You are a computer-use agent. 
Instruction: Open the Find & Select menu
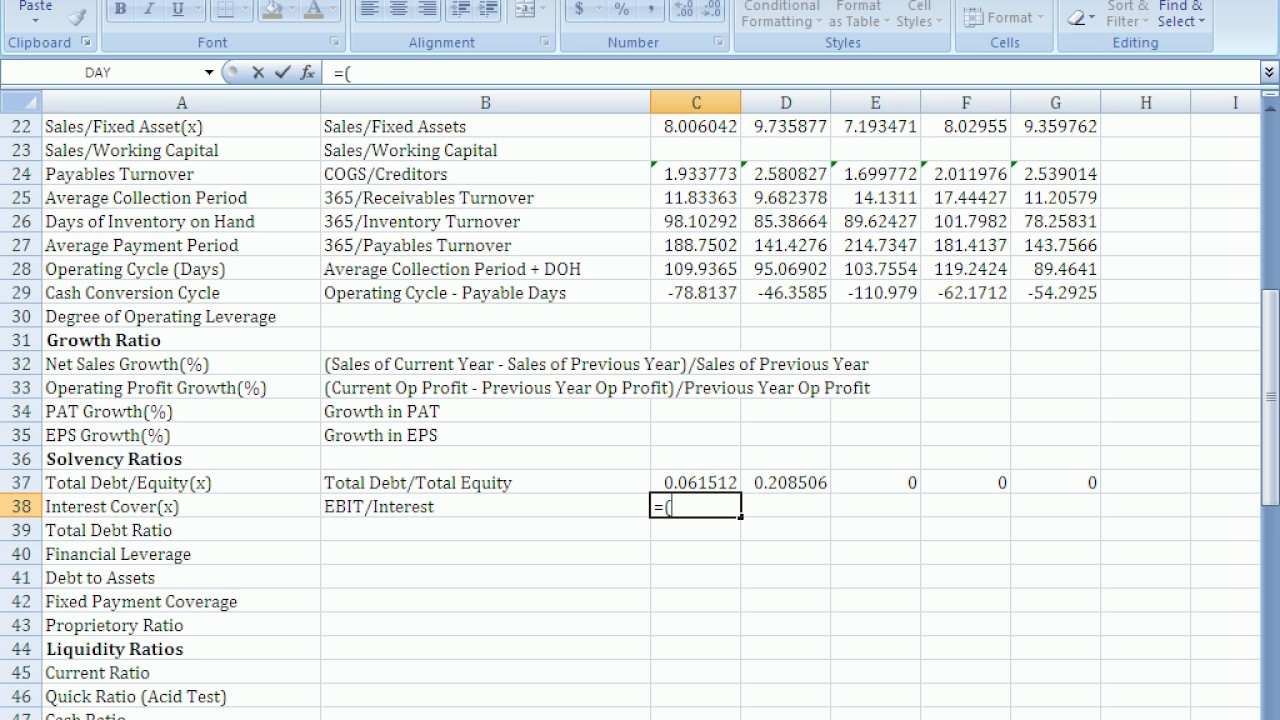pos(1181,14)
